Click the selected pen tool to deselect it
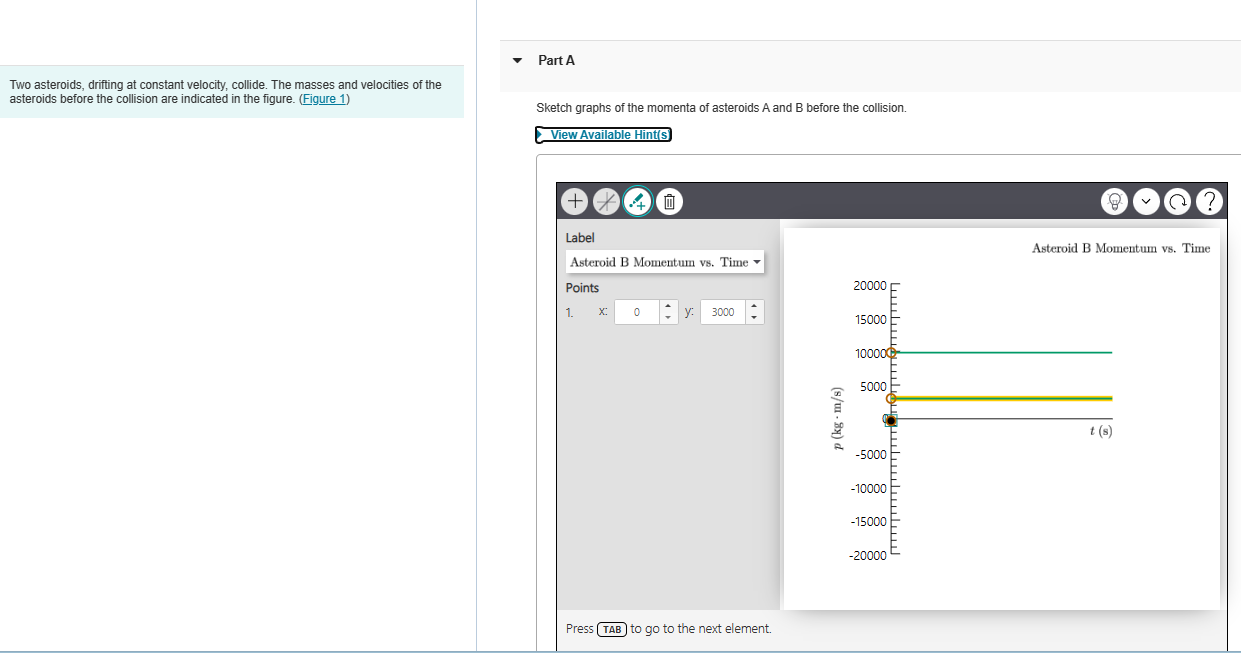The image size is (1241, 653). [637, 201]
